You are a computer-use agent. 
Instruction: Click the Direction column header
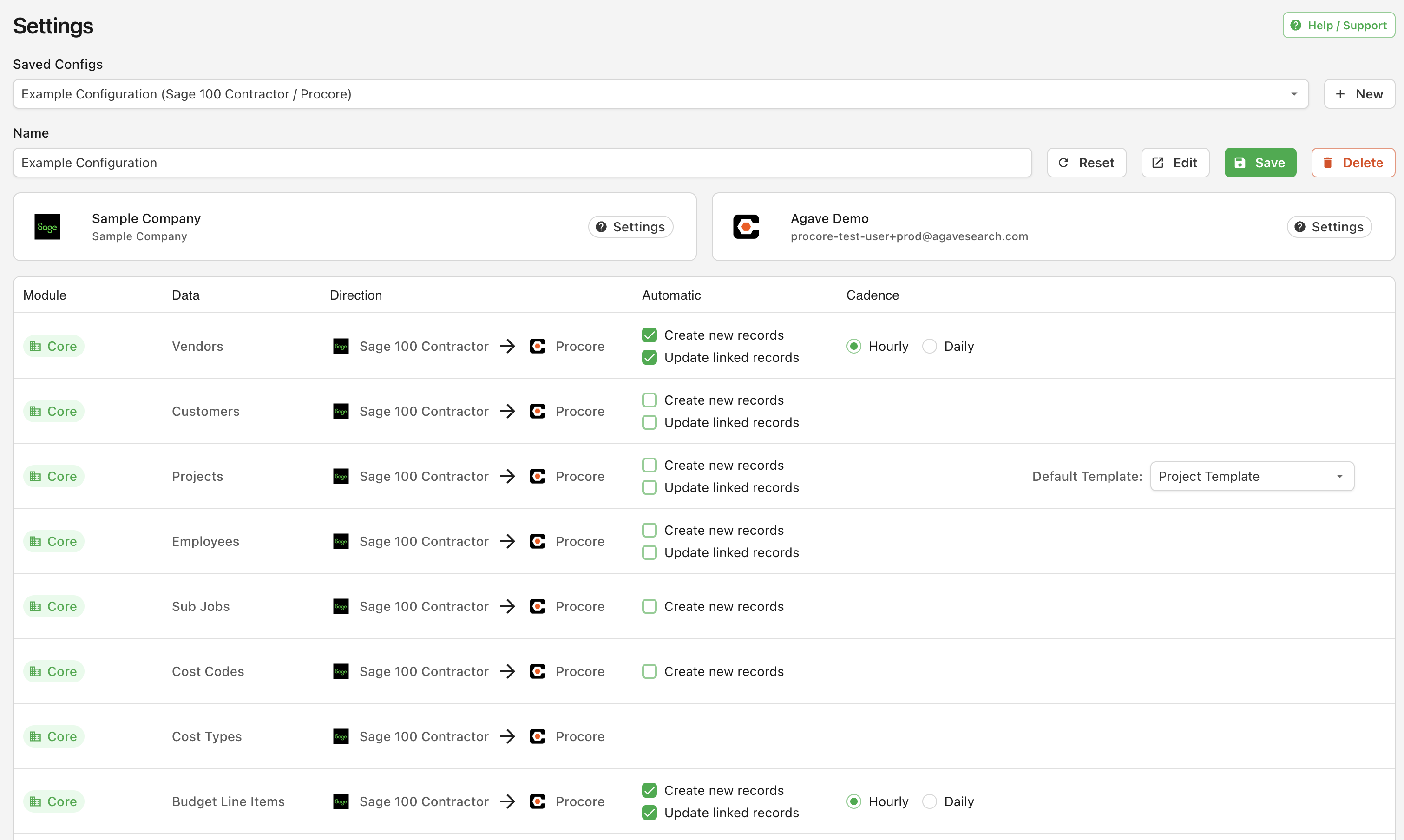click(356, 295)
